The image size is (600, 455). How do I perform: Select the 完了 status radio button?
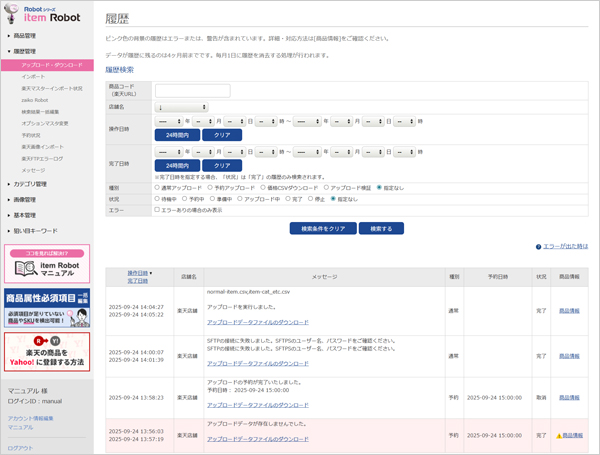pyautogui.click(x=288, y=199)
